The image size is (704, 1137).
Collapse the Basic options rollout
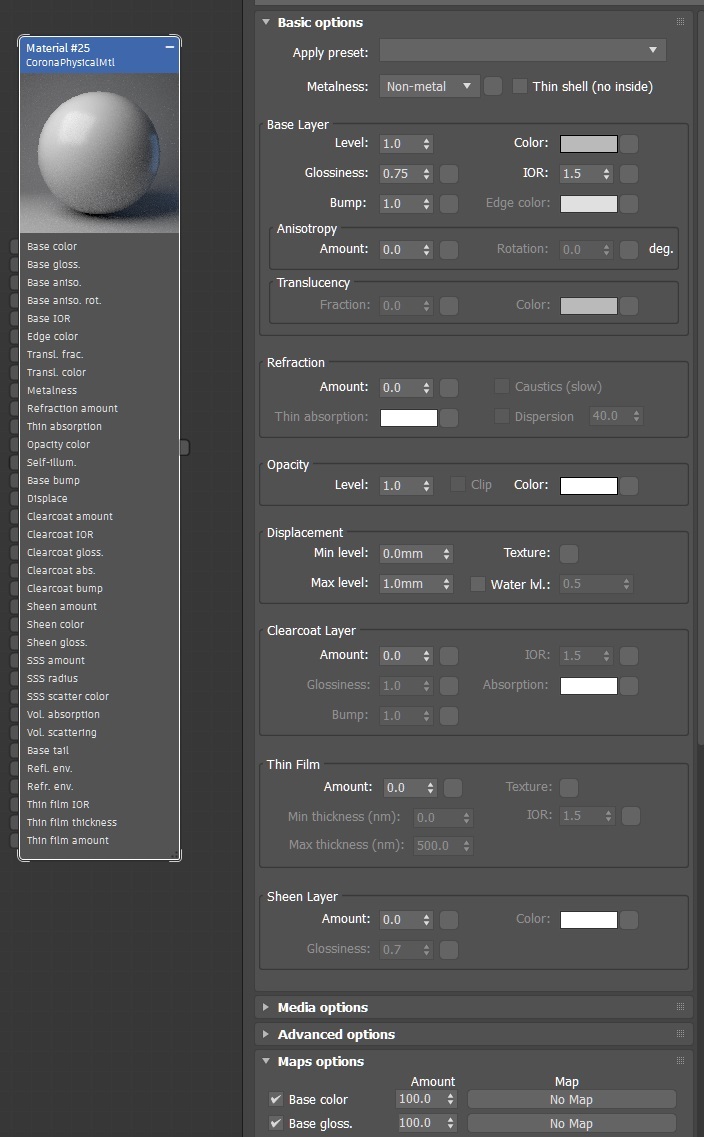tap(320, 22)
